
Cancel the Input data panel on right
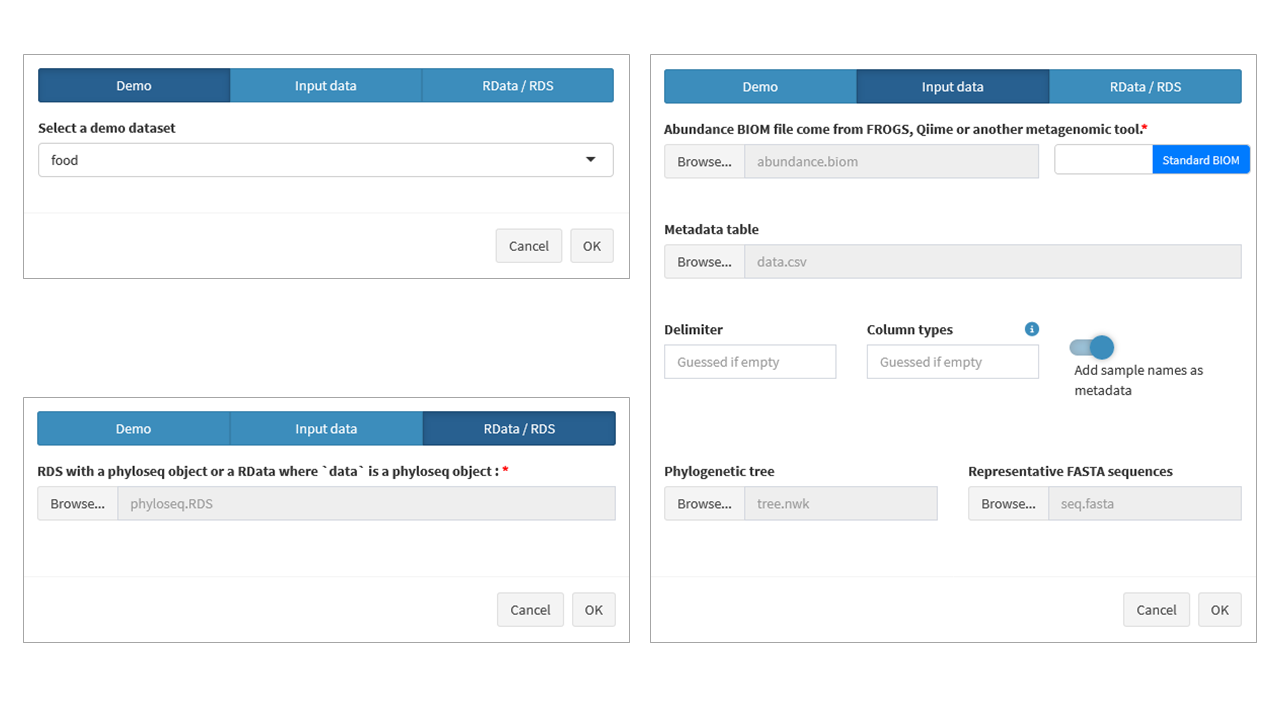[x=1156, y=610]
